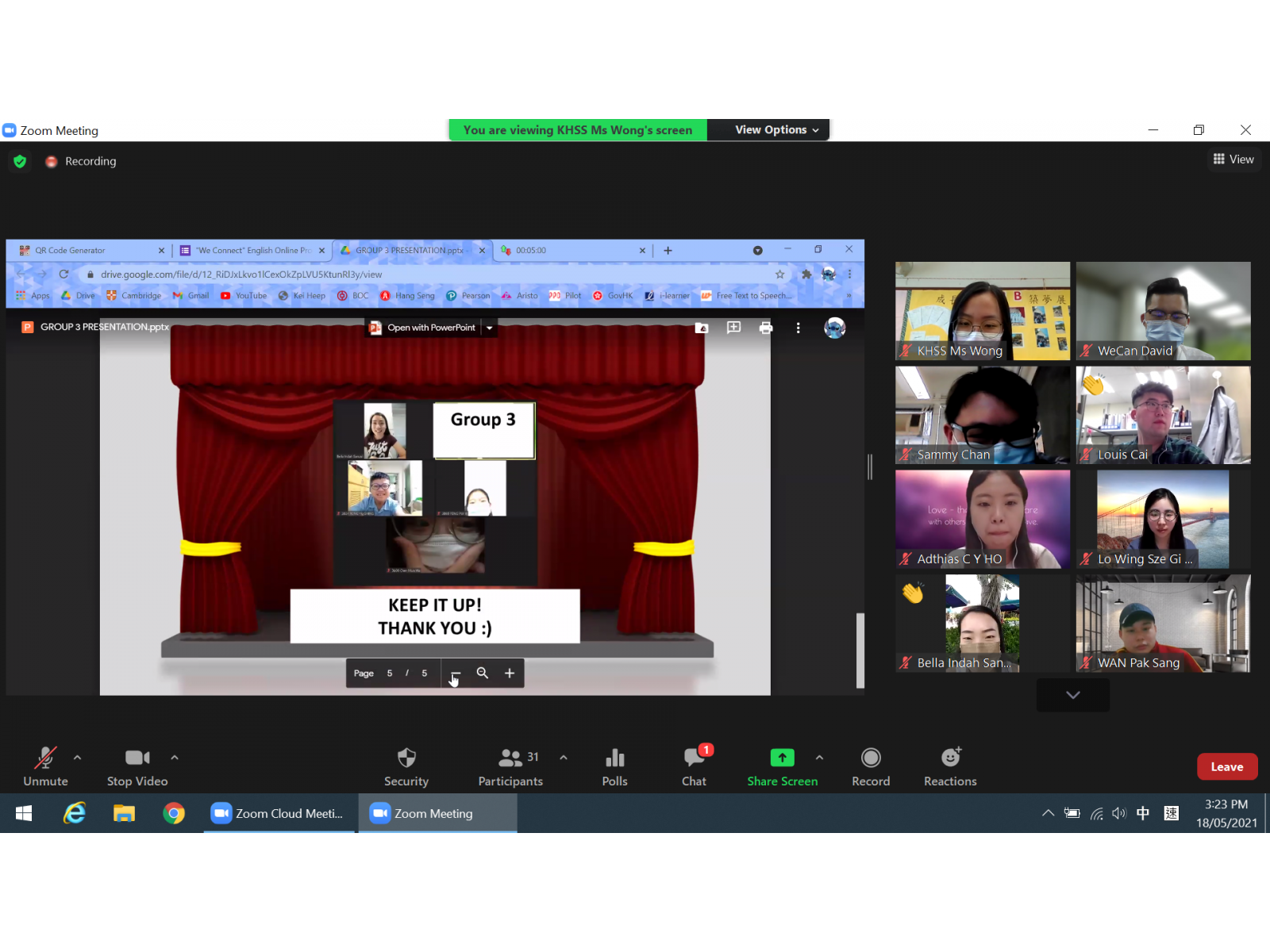Screen dimensions: 1270x952
Task: Open the Participants panel
Action: (510, 766)
